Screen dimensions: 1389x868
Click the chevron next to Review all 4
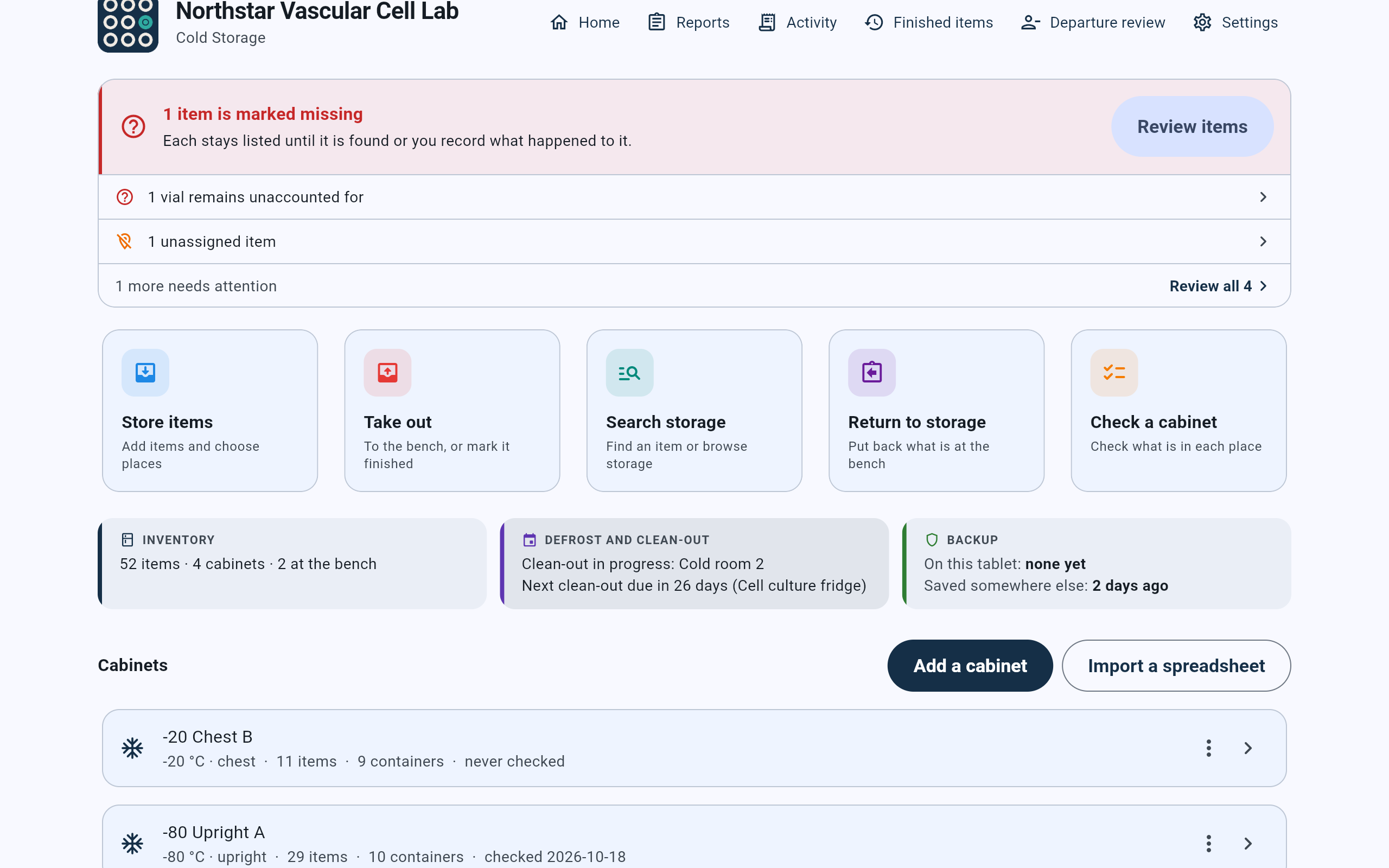1263,286
